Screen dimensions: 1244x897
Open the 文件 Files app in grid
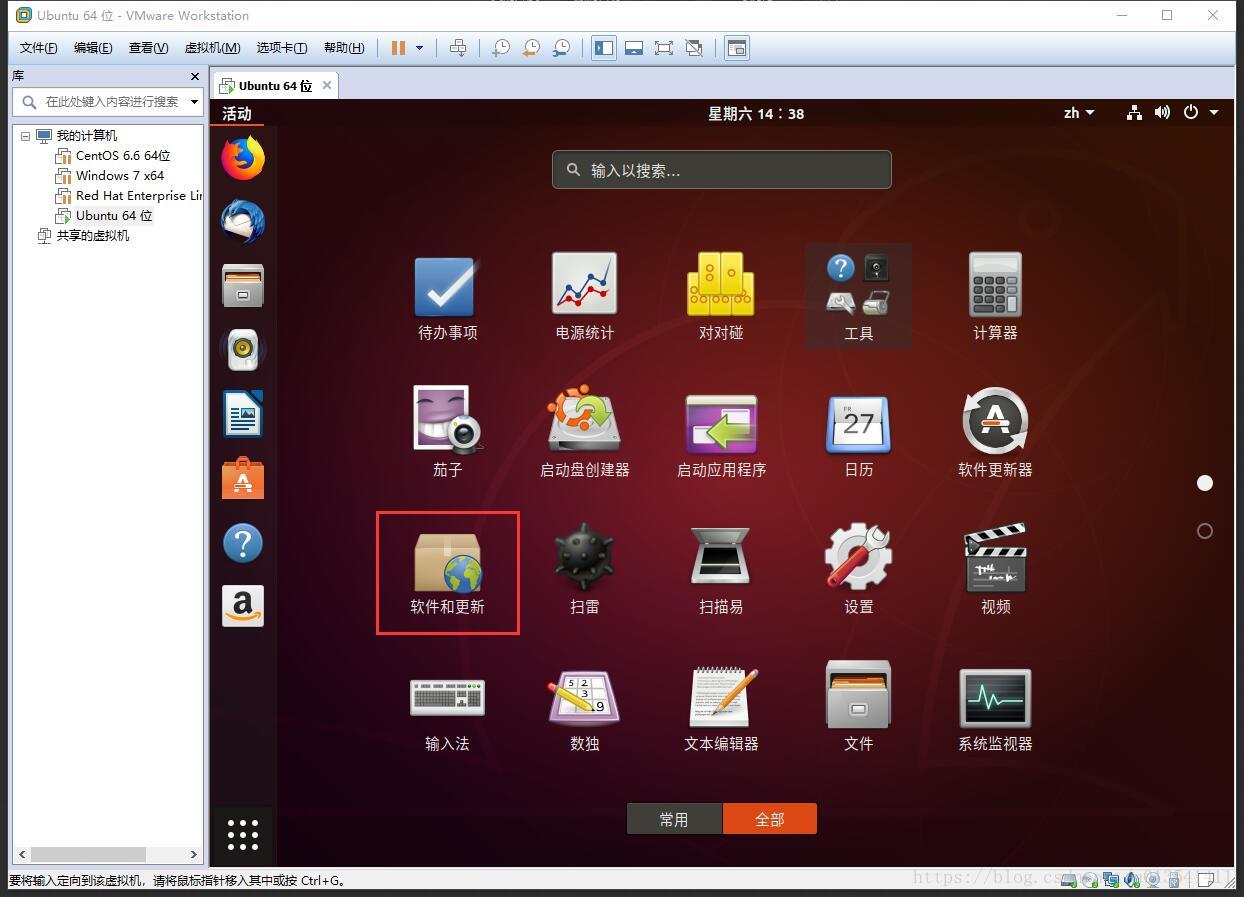pos(858,707)
